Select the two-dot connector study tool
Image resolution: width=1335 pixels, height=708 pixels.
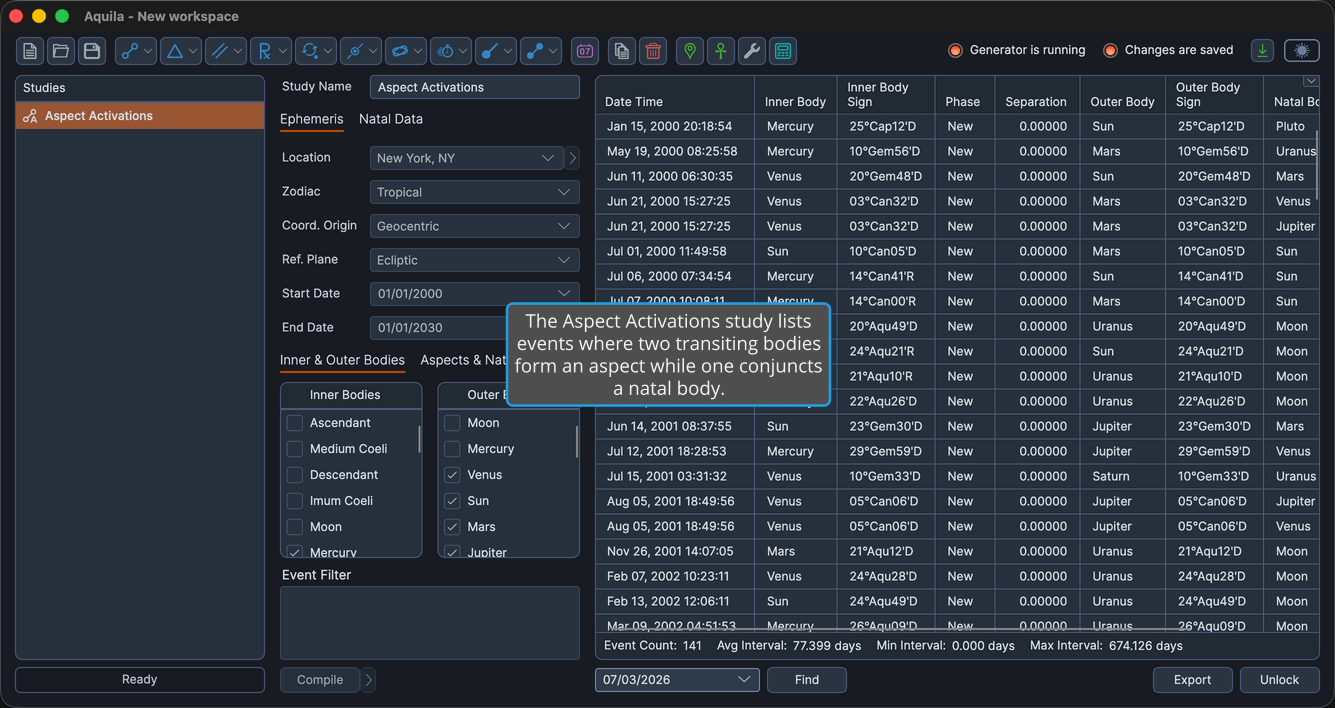[541, 51]
